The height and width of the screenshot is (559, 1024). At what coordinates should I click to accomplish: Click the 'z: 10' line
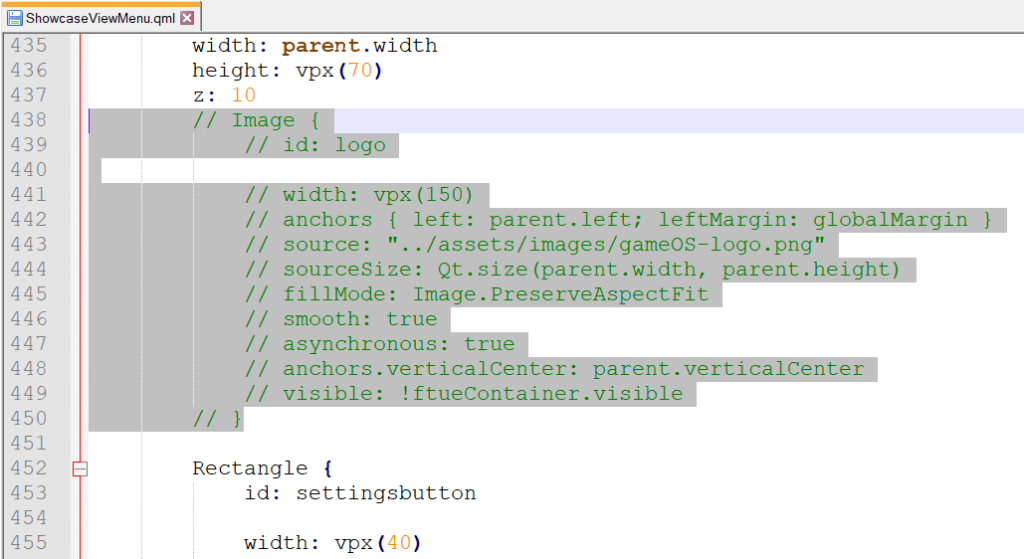click(224, 95)
